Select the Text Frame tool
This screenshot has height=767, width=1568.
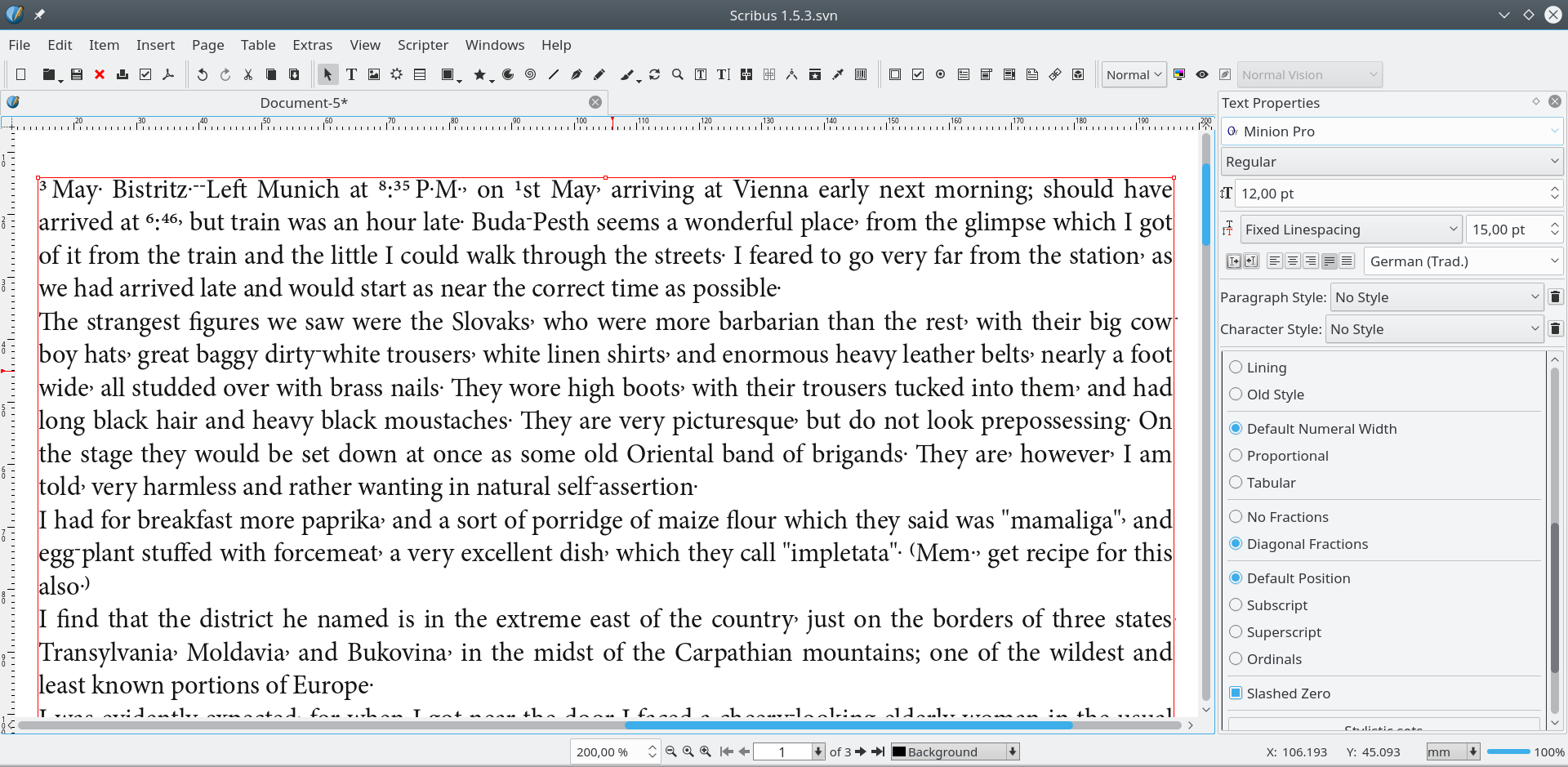pos(351,74)
